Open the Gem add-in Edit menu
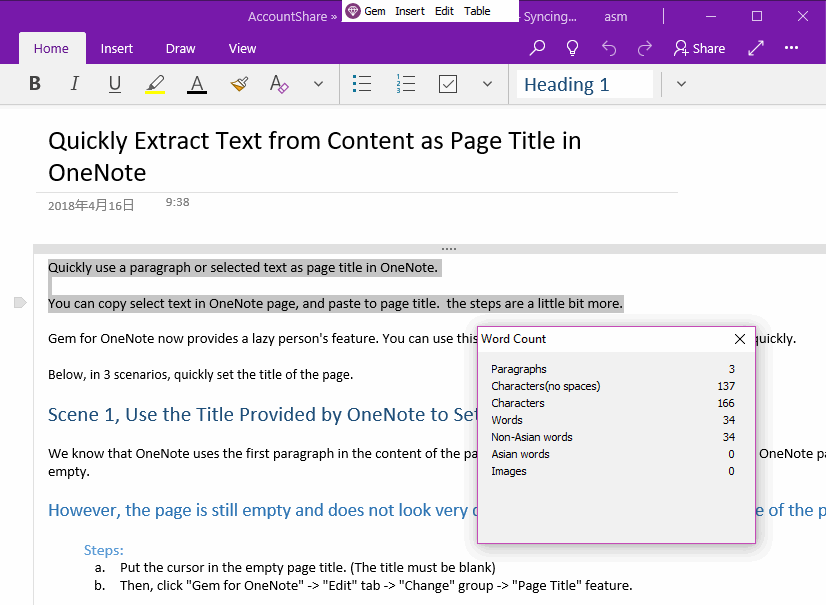 coord(444,11)
